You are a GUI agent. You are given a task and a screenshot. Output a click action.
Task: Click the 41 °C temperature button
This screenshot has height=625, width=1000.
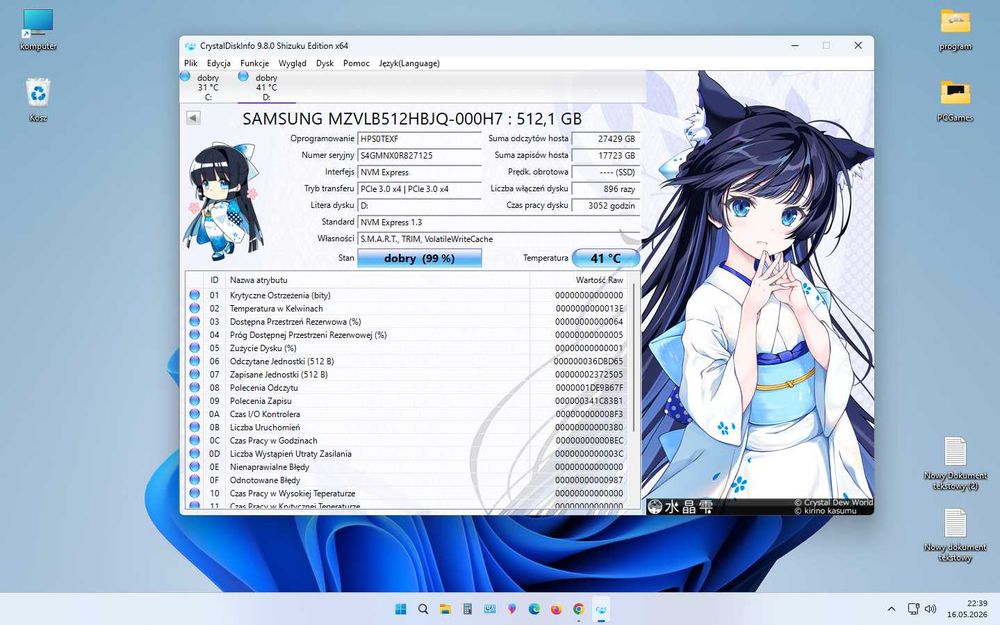pyautogui.click(x=605, y=258)
